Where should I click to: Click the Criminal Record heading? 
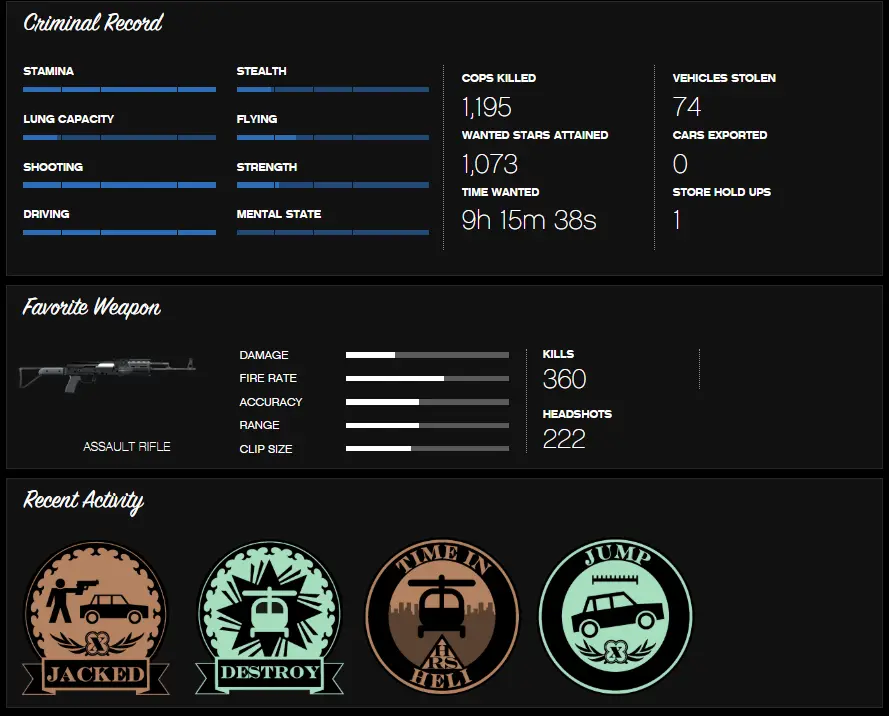click(x=93, y=23)
